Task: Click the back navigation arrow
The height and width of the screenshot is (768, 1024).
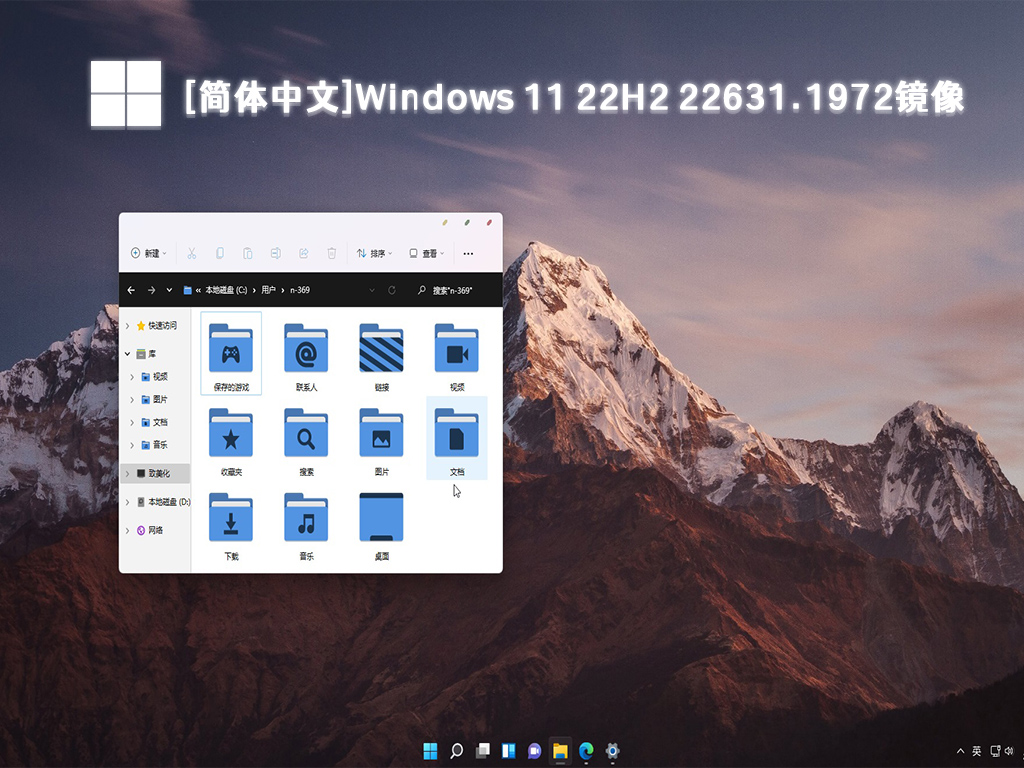Action: (131, 289)
